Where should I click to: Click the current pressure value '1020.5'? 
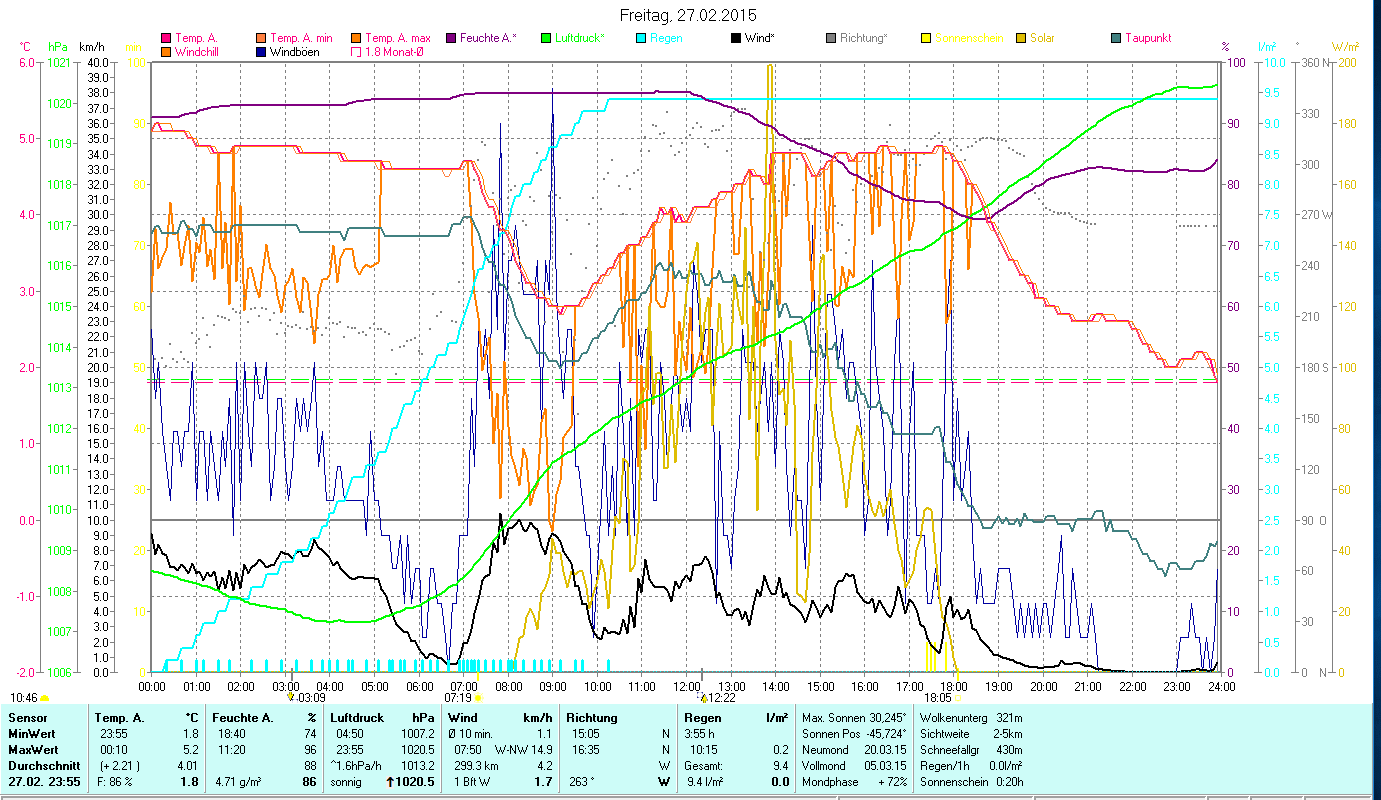(416, 782)
